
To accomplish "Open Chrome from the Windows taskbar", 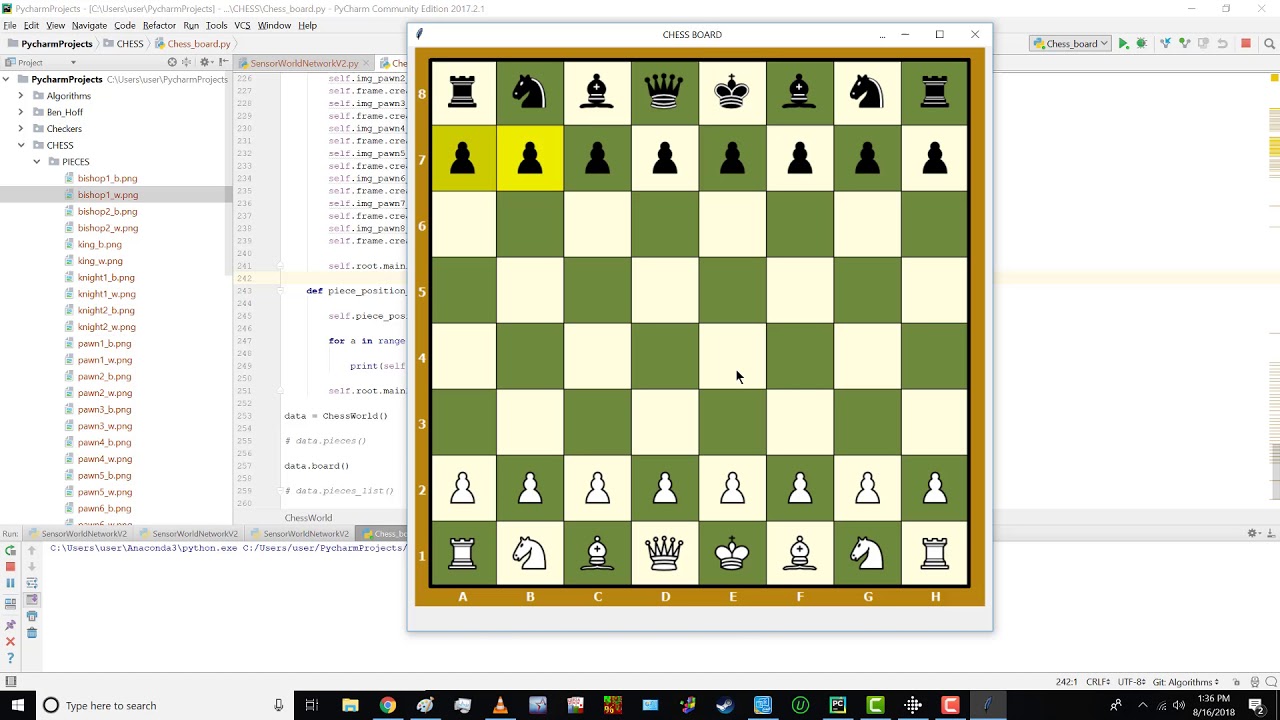I will 387,705.
